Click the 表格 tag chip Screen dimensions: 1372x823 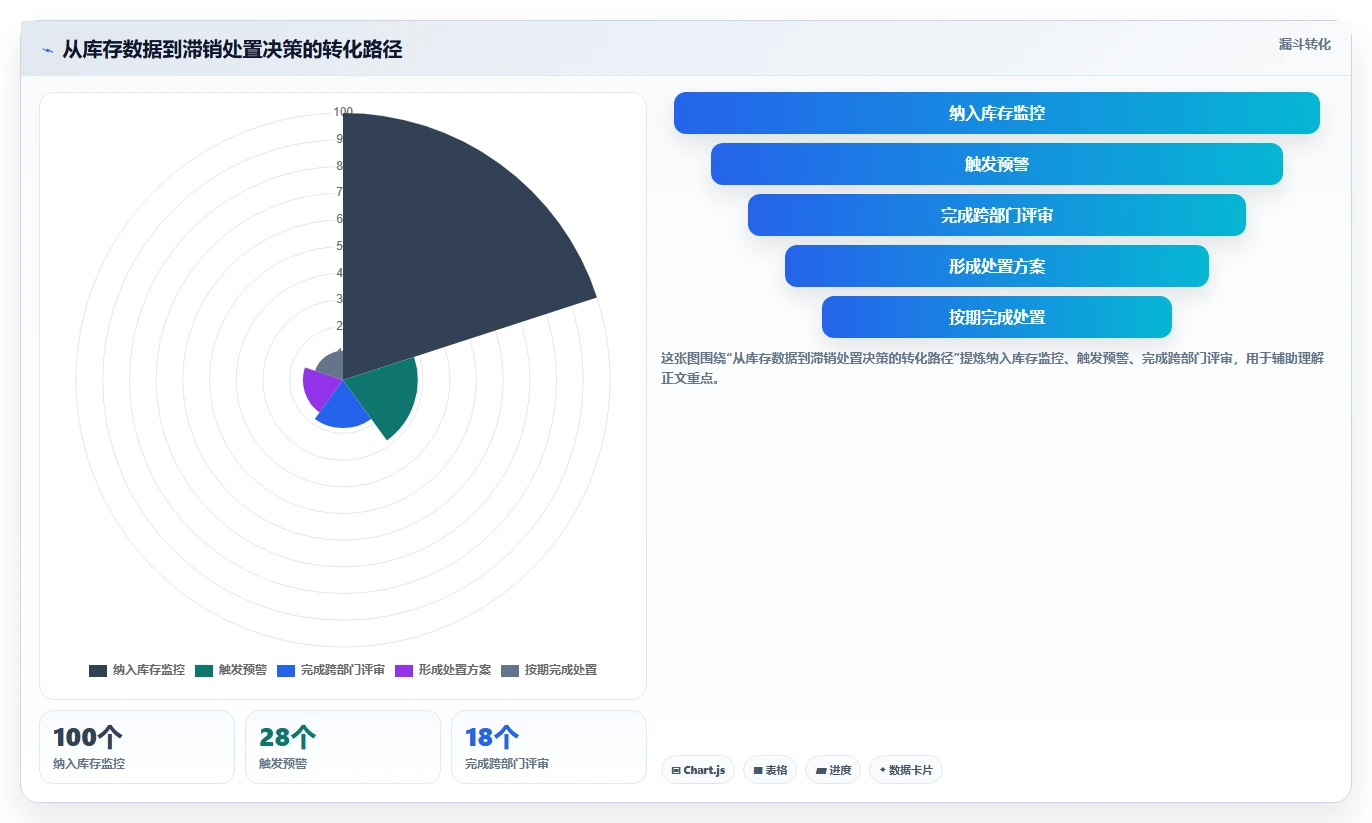[x=770, y=770]
